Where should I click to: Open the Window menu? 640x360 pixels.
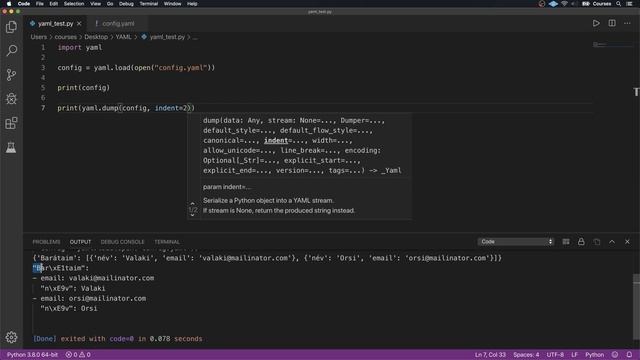[x=172, y=4]
